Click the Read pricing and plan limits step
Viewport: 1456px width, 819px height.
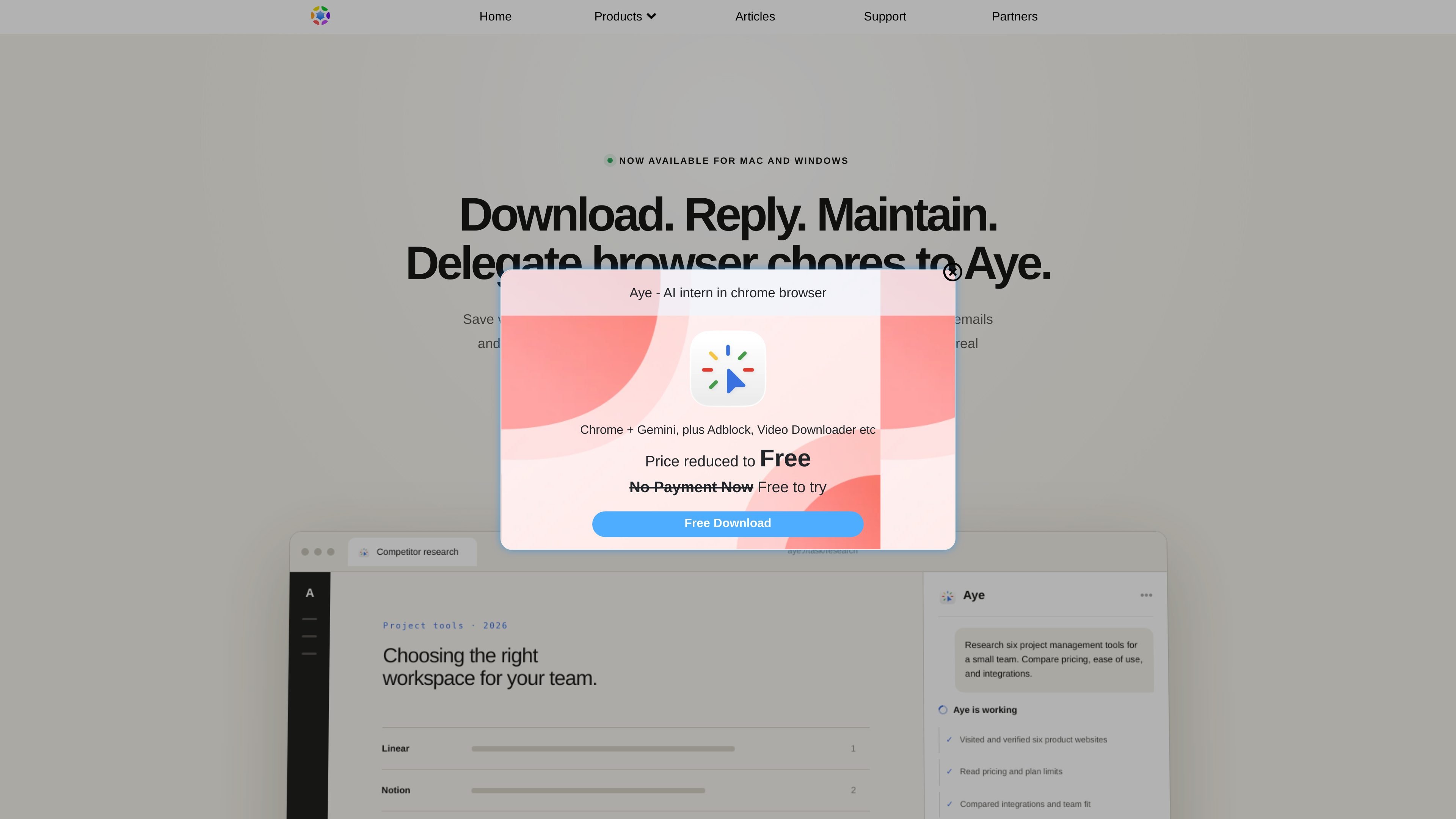coord(1010,772)
